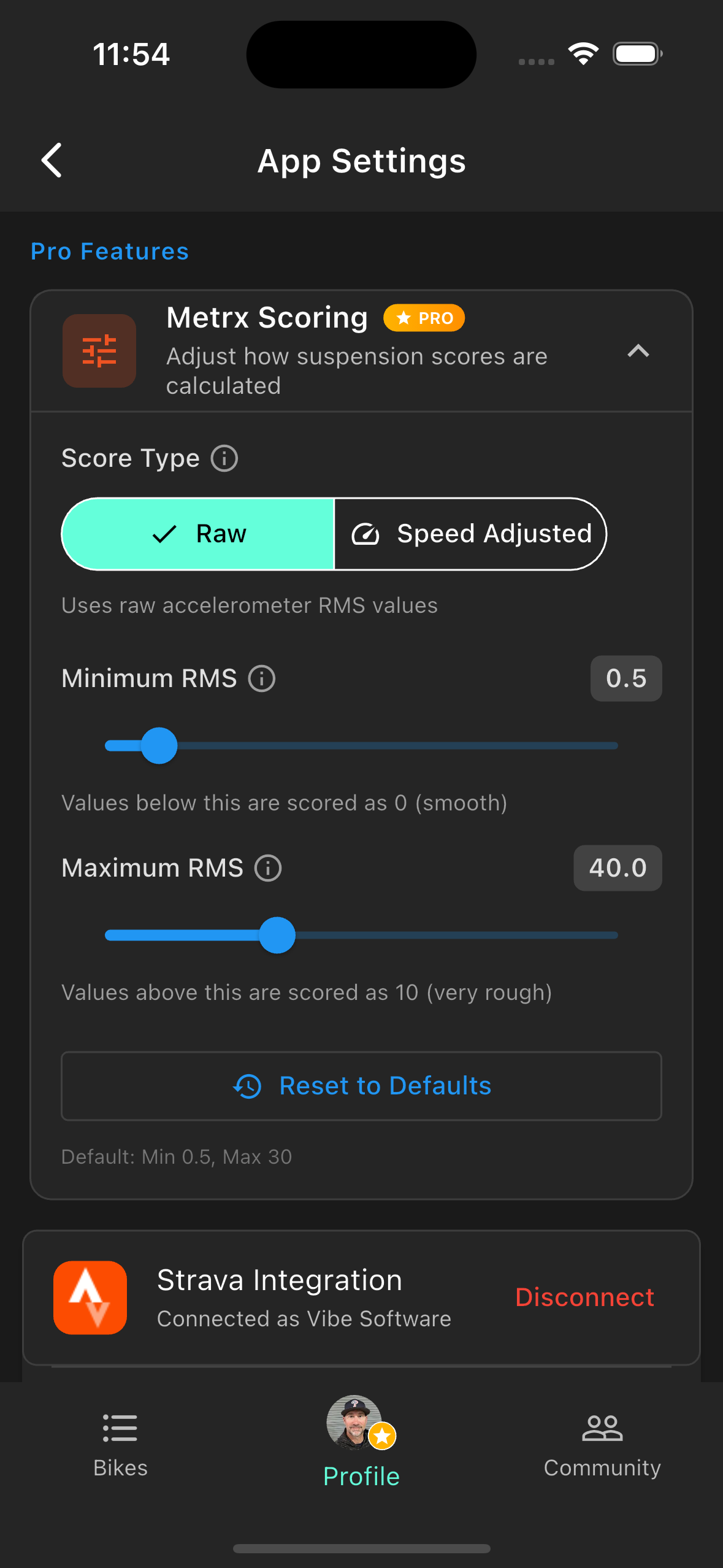Reset Metrx Scoring to defaults
The image size is (723, 1568).
361,1086
